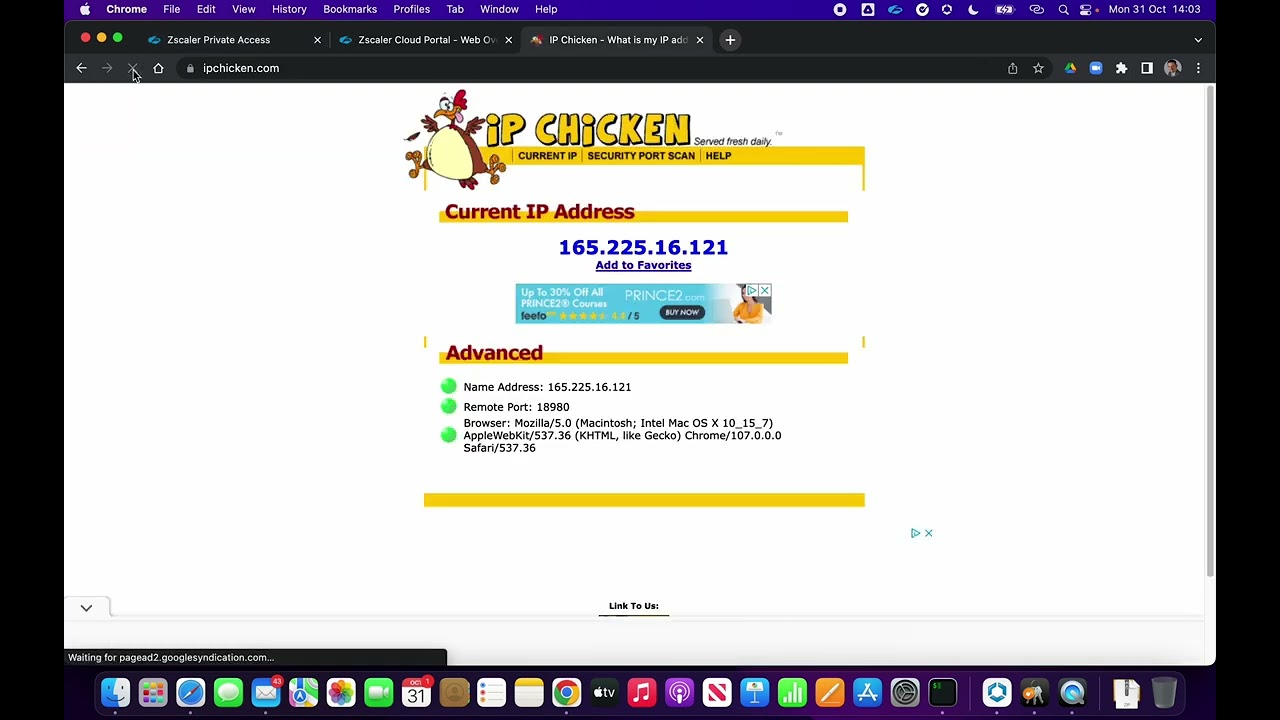
Task: Open Messages from the Dock
Action: (228, 692)
